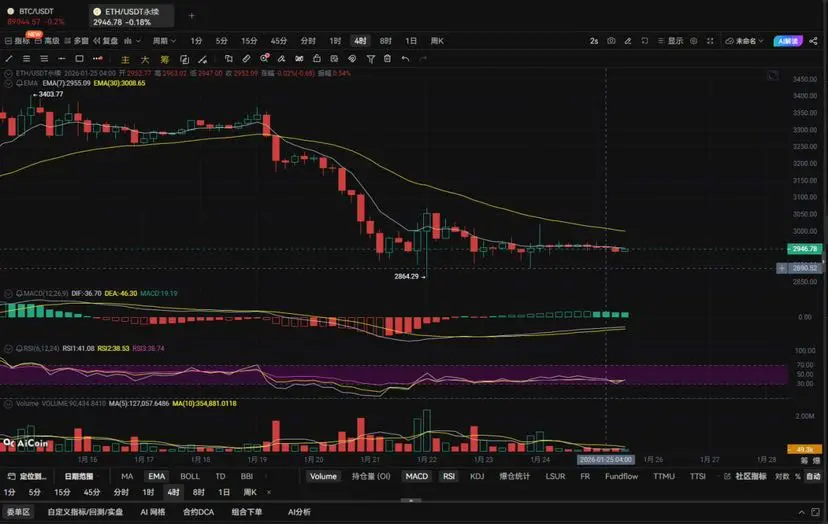Select 15分 timeframe in top bar
The image size is (828, 524).
(x=249, y=41)
